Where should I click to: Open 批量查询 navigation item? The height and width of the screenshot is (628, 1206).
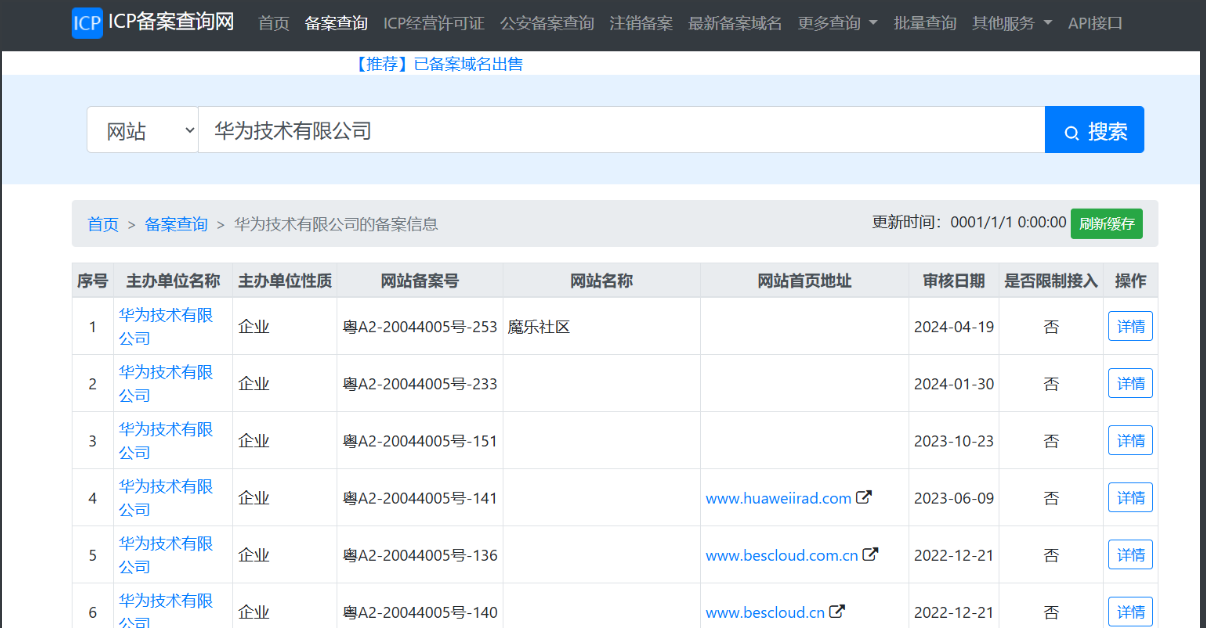925,23
